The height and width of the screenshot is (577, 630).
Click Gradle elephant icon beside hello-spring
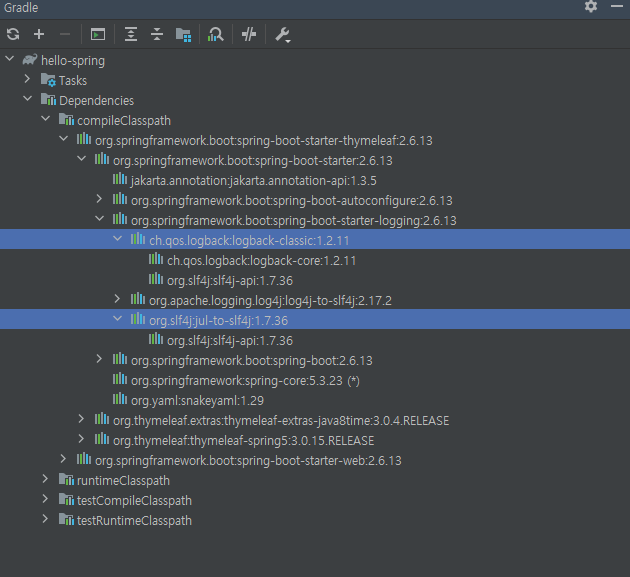(x=30, y=59)
